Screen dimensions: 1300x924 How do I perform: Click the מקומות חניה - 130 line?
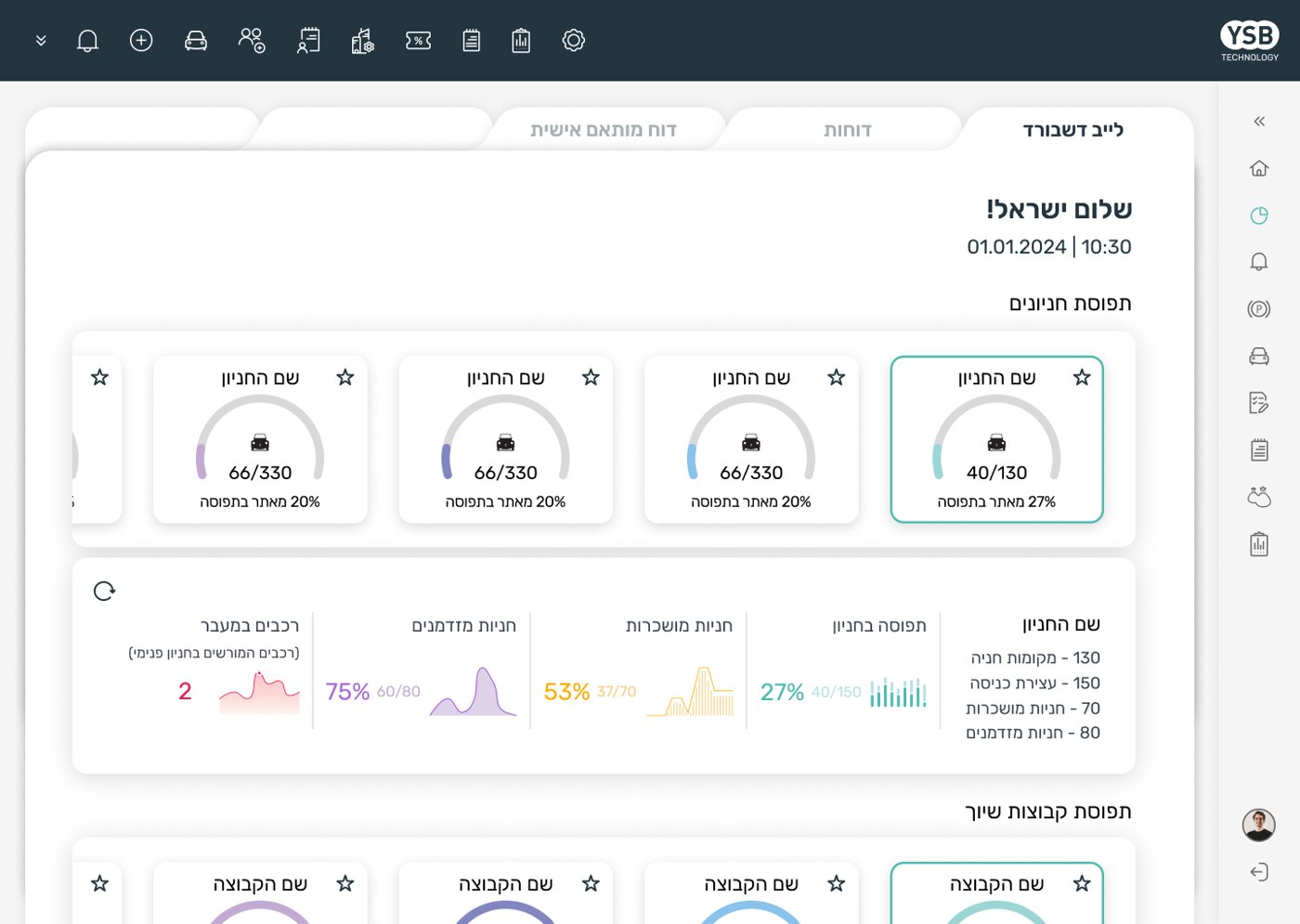click(1035, 657)
